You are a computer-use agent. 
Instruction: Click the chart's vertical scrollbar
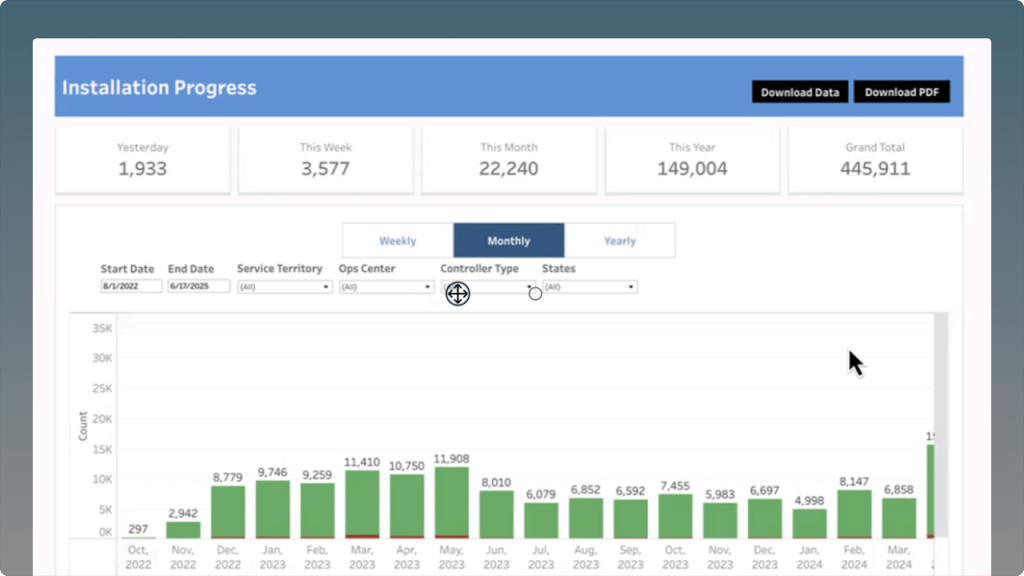pyautogui.click(x=940, y=380)
